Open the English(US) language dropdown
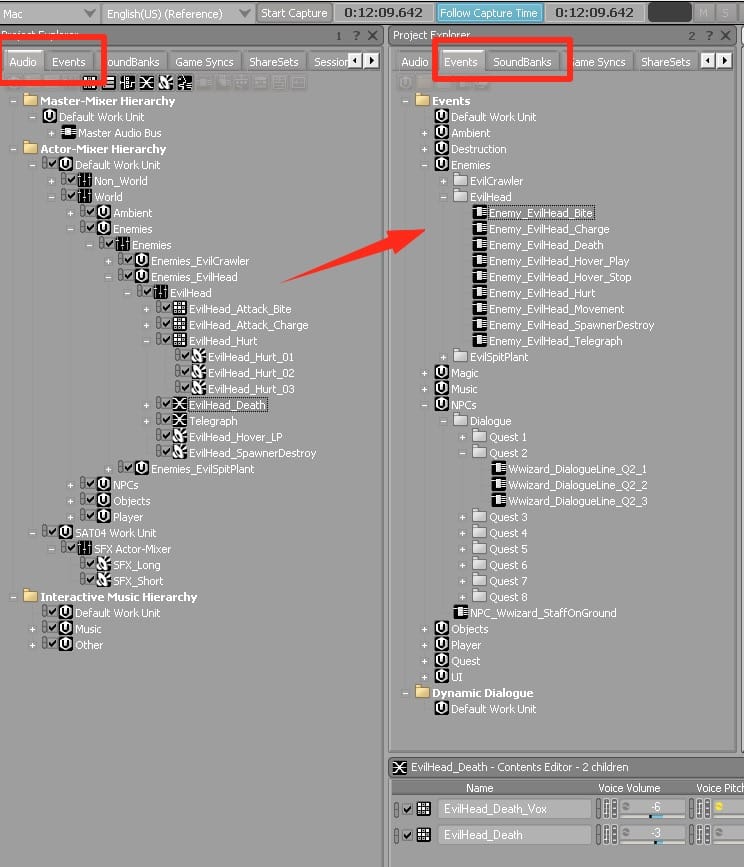This screenshot has width=744, height=867. pos(178,13)
